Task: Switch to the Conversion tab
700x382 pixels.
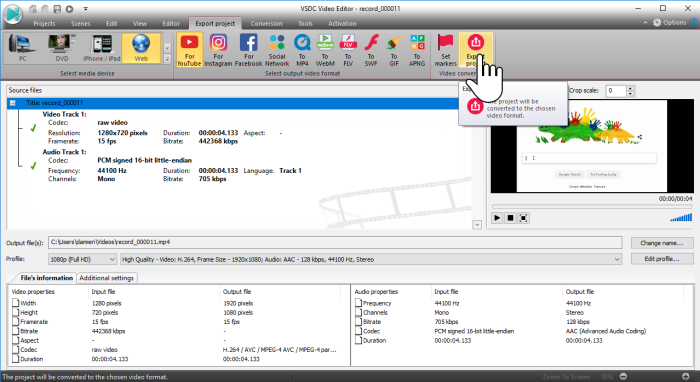Action: [267, 23]
